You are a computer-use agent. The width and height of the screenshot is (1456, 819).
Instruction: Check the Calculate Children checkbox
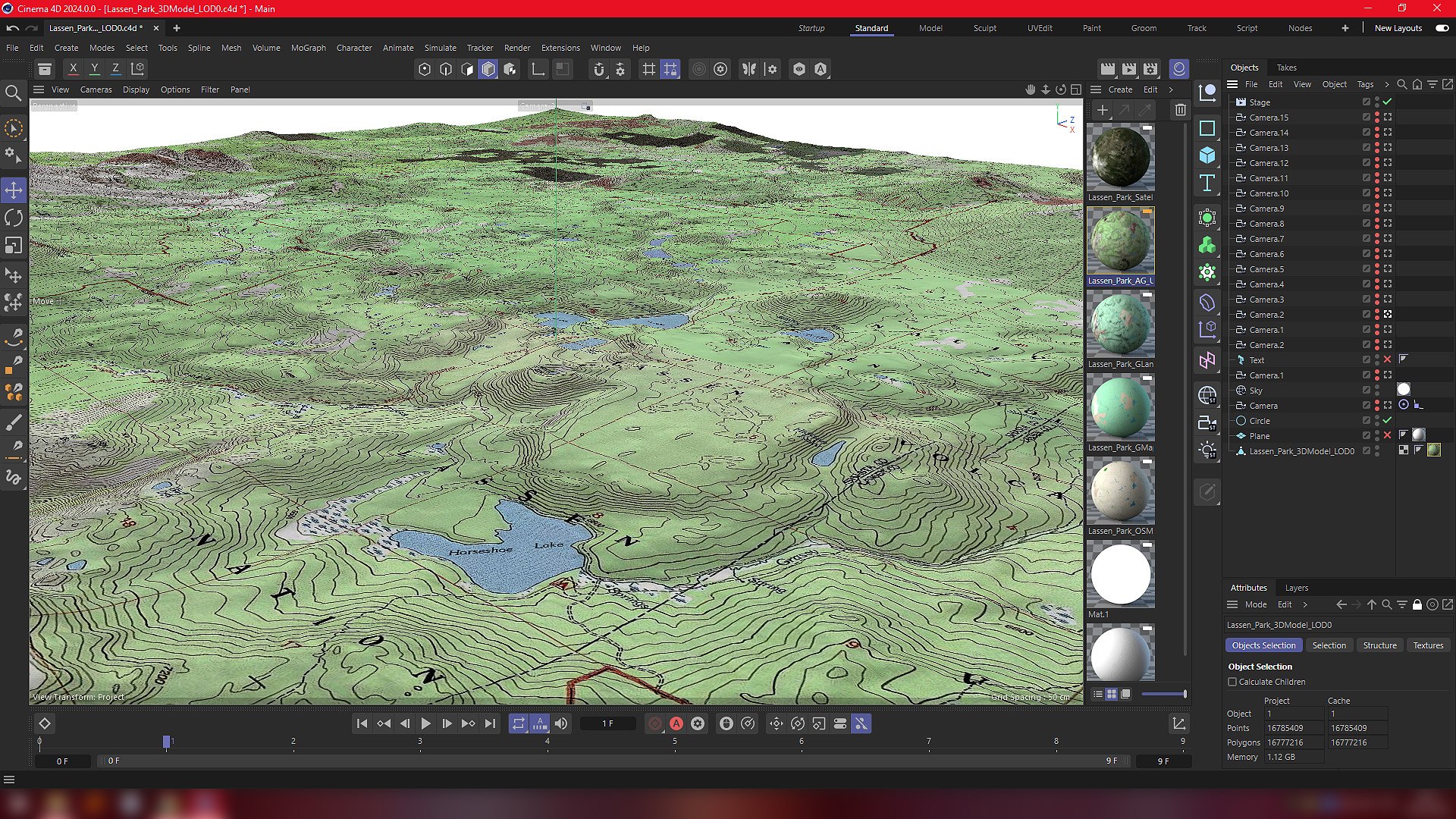[x=1232, y=682]
